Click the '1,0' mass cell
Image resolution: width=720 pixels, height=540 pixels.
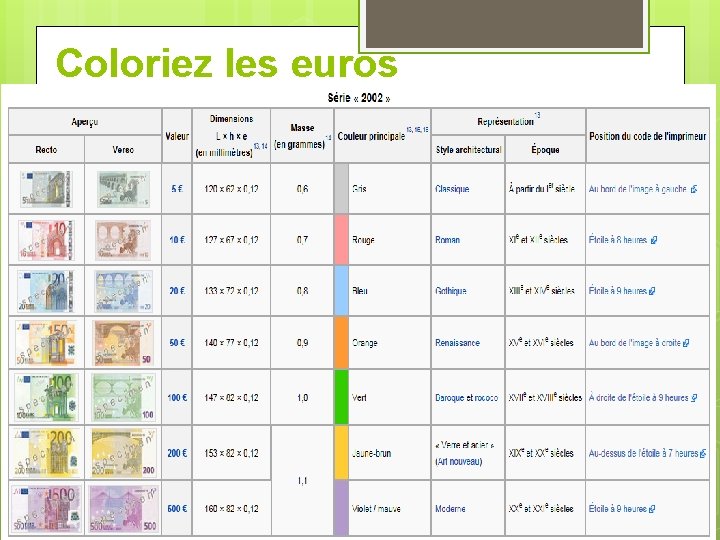302,398
